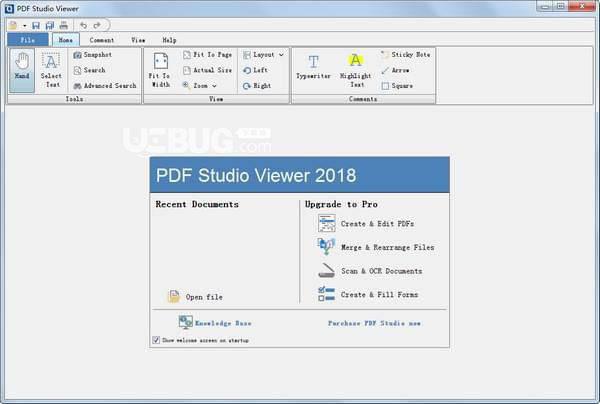
Task: Maximize the PDF Studio Viewer window
Action: tap(561, 6)
